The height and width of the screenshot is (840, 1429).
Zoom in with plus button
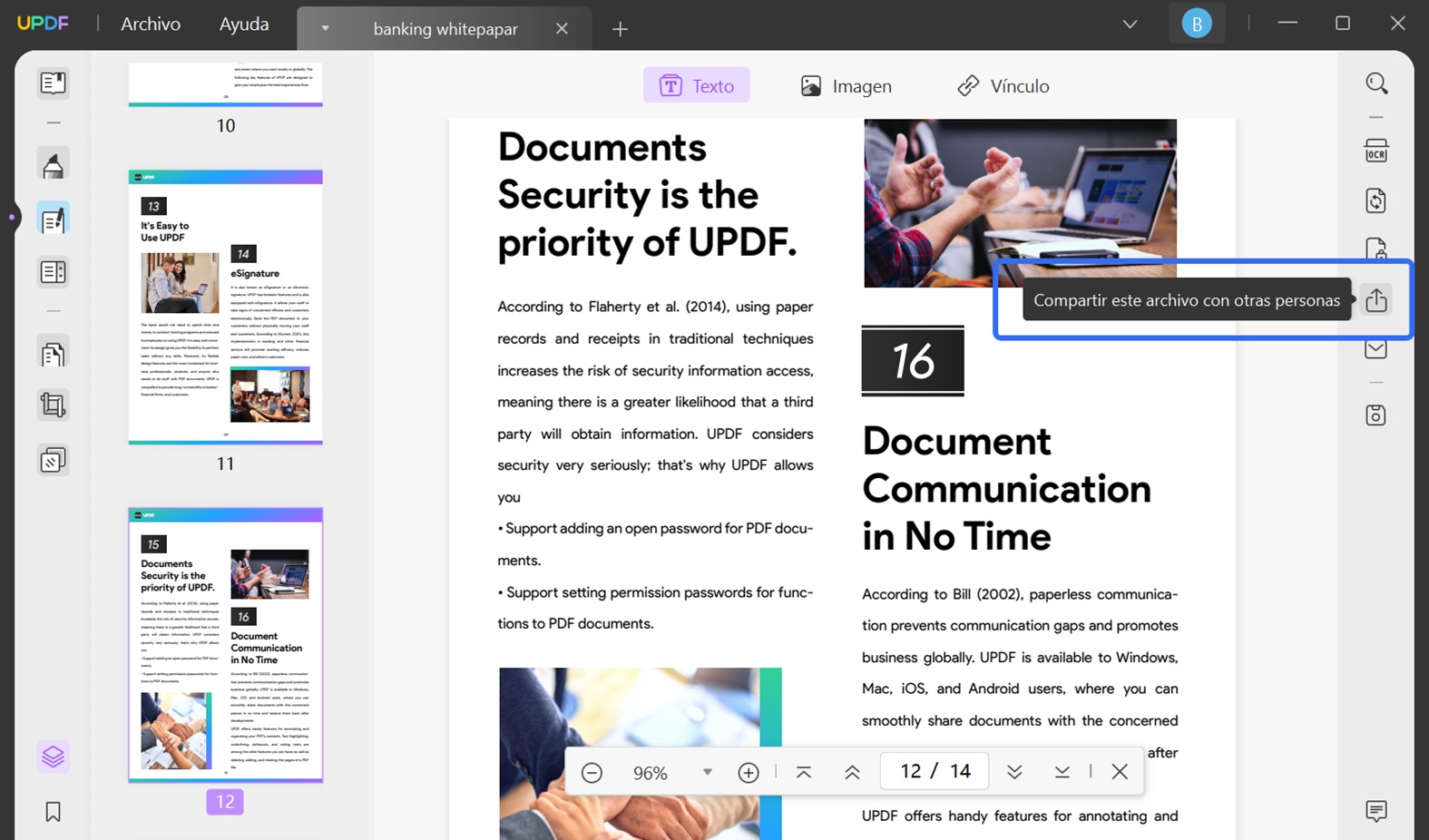pyautogui.click(x=749, y=772)
